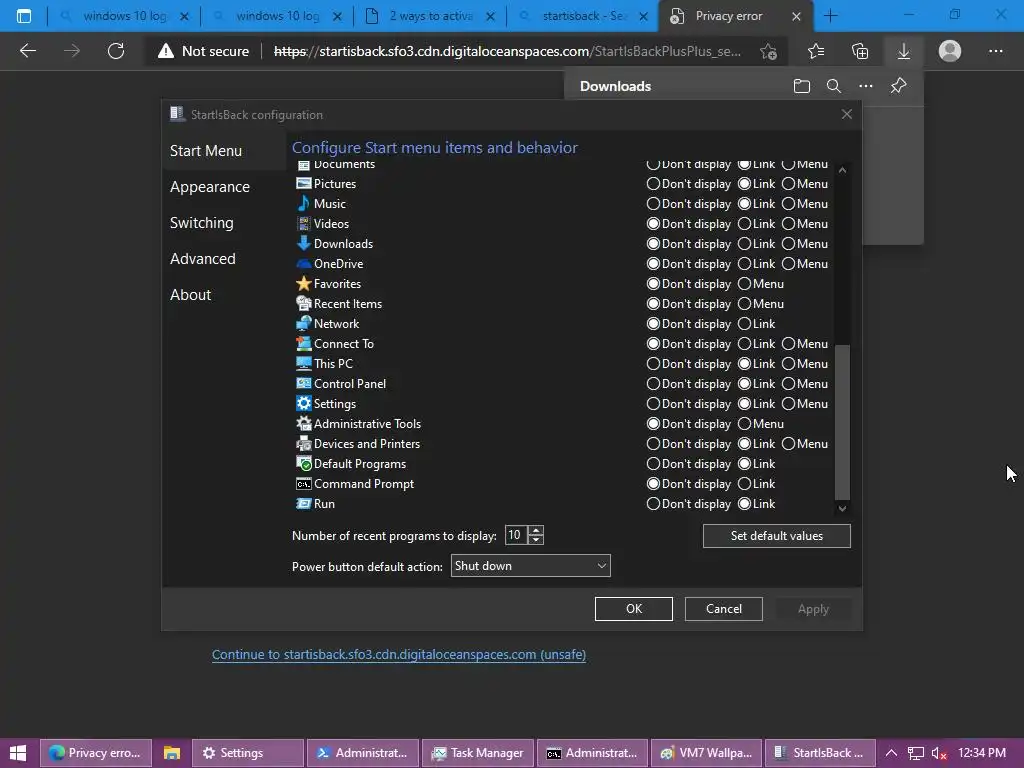The height and width of the screenshot is (768, 1024).
Task: Set Downloads row to Menu
Action: [x=805, y=244]
